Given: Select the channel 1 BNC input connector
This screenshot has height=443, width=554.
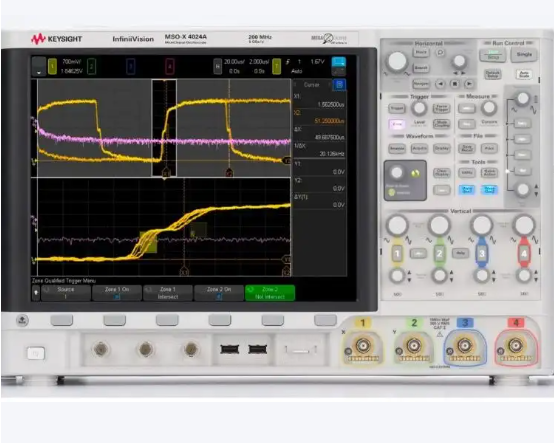Looking at the screenshot, I should click(363, 345).
